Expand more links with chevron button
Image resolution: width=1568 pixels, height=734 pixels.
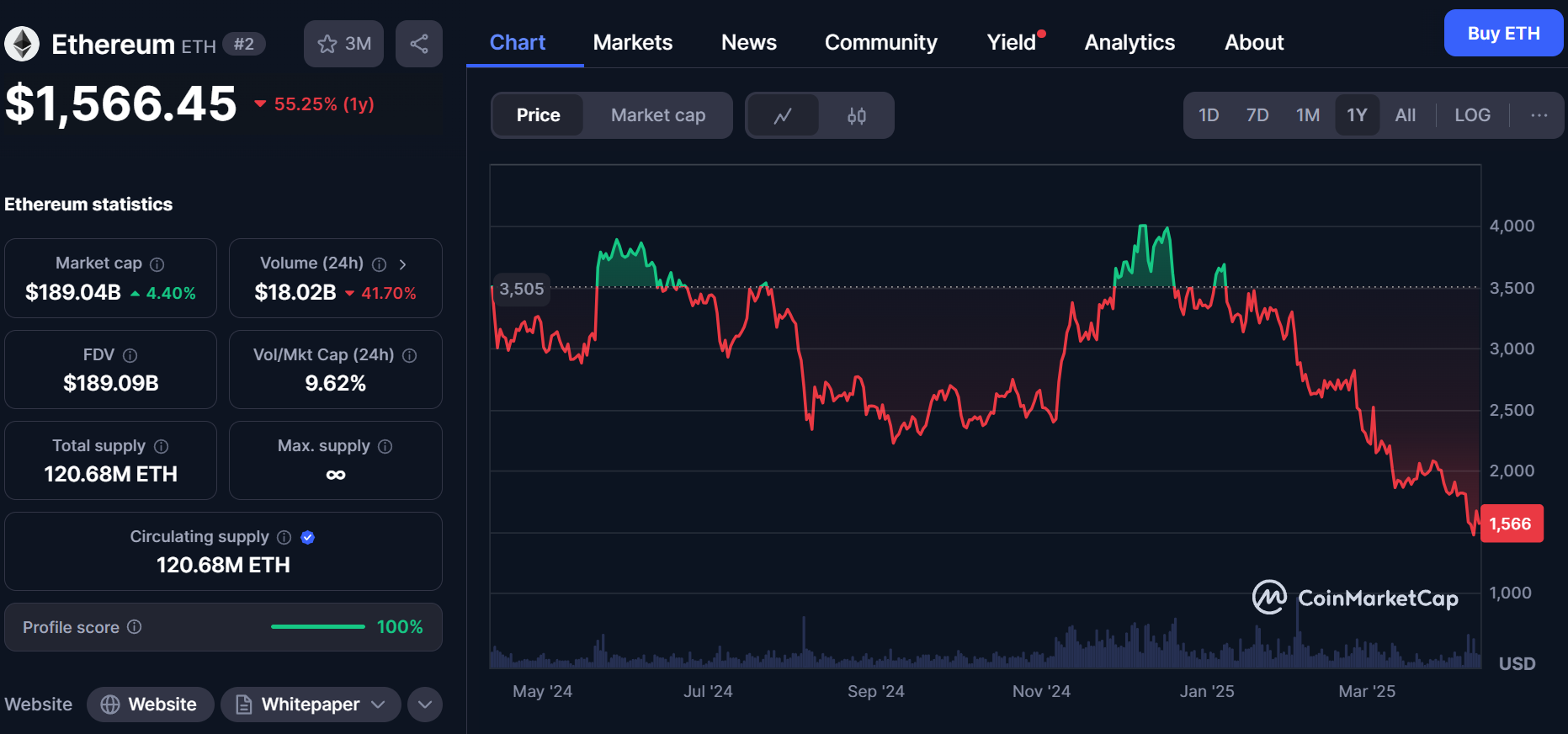[425, 705]
